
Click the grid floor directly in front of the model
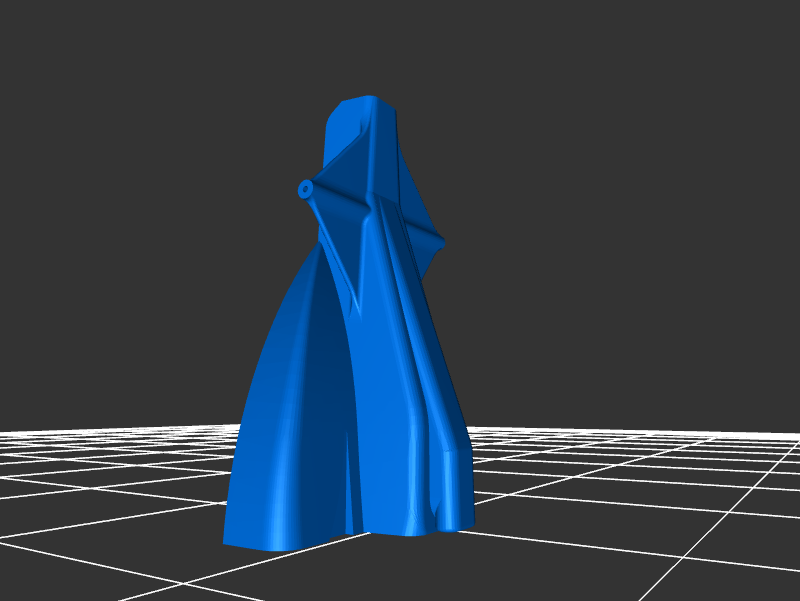380,570
